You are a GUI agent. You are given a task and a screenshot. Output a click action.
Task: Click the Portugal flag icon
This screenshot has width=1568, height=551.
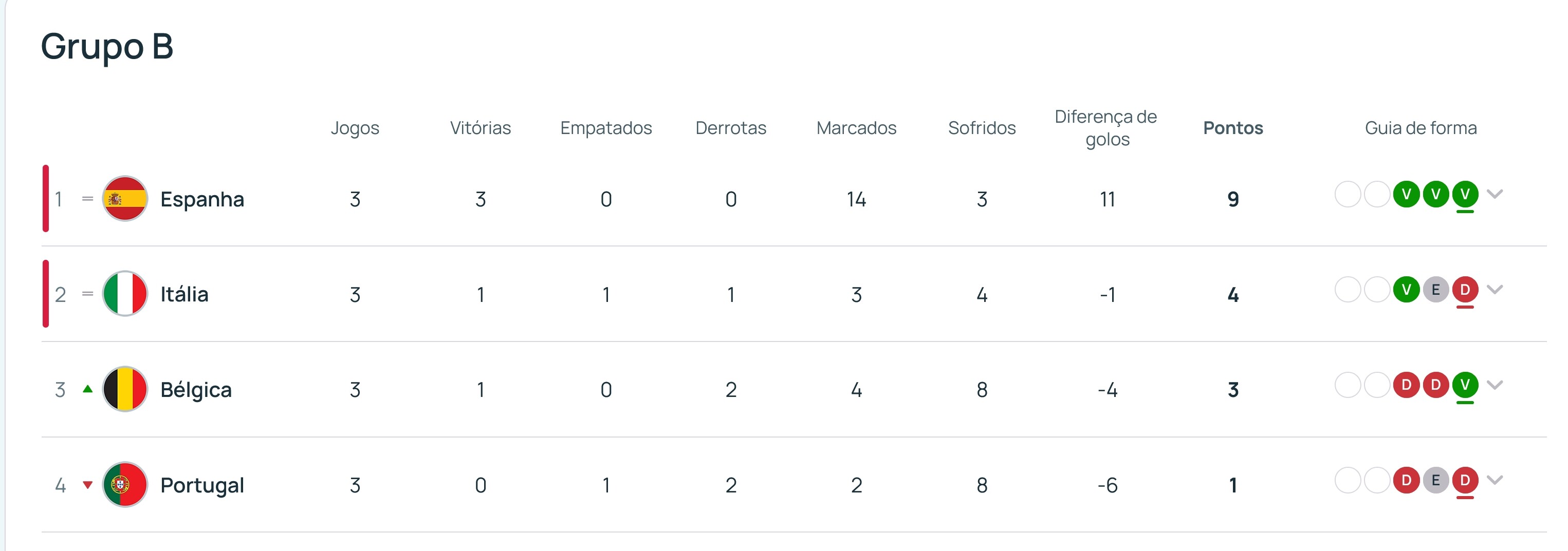click(125, 485)
